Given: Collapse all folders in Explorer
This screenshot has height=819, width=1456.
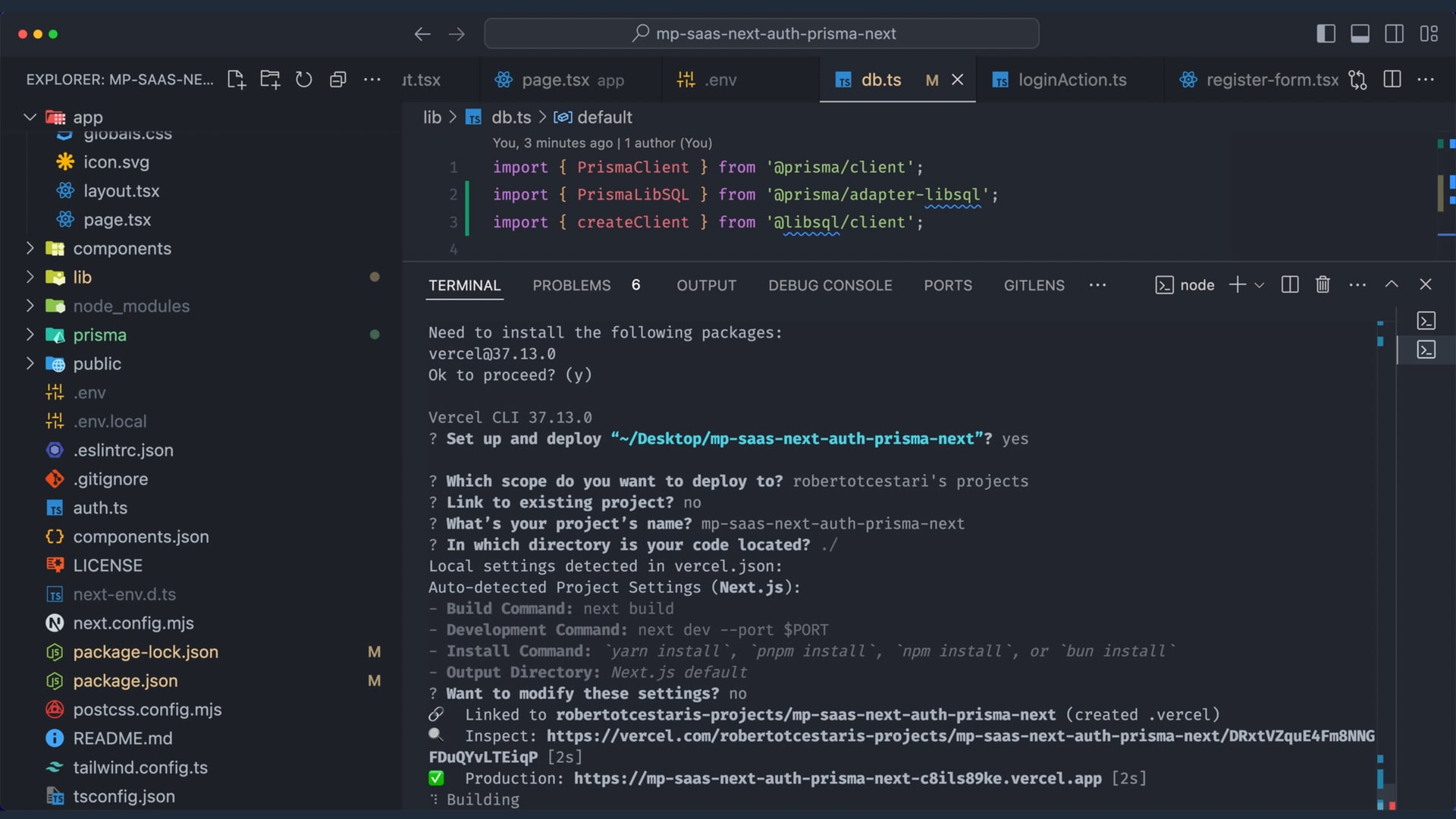Looking at the screenshot, I should [x=338, y=80].
